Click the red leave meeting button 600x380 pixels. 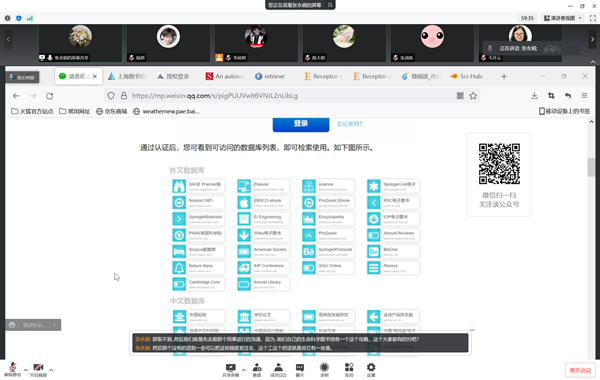(580, 370)
